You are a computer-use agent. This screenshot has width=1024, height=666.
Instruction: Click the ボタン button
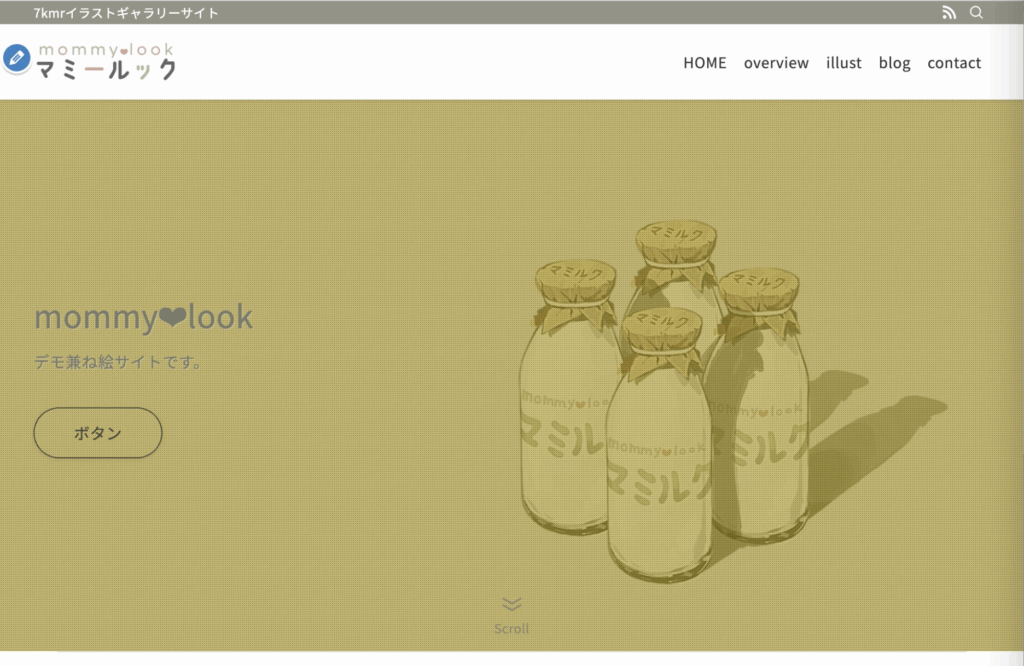98,433
